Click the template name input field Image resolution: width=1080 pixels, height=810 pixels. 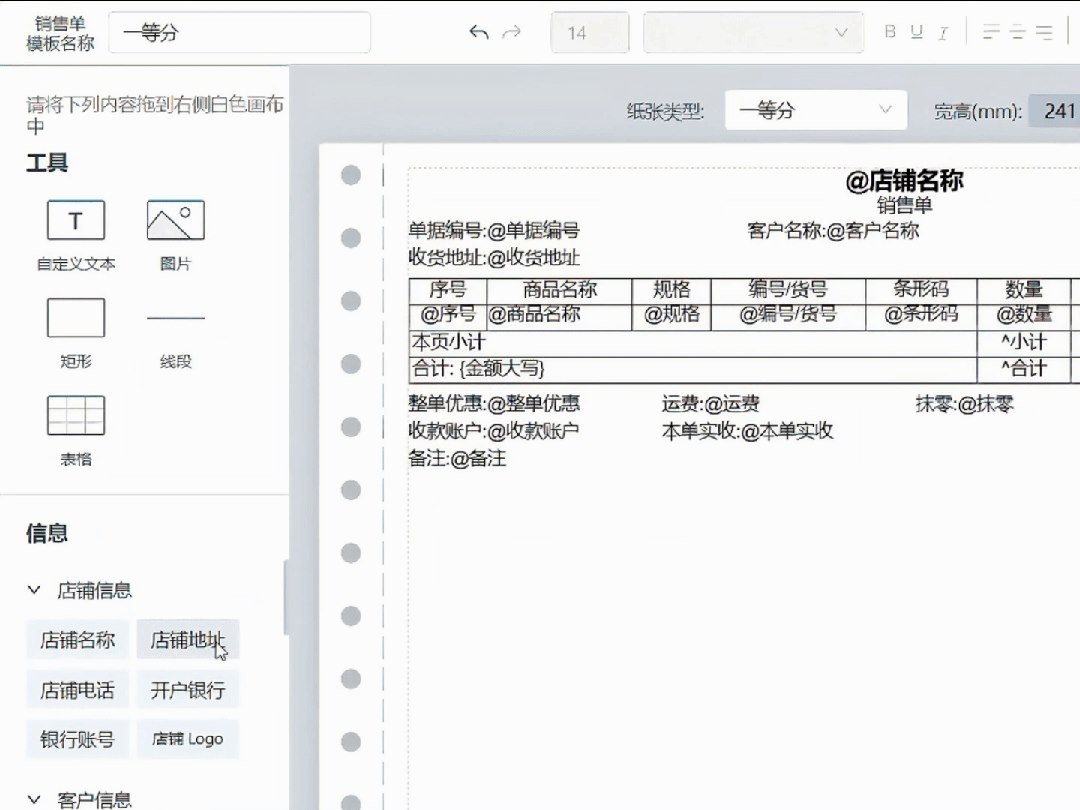coord(240,32)
